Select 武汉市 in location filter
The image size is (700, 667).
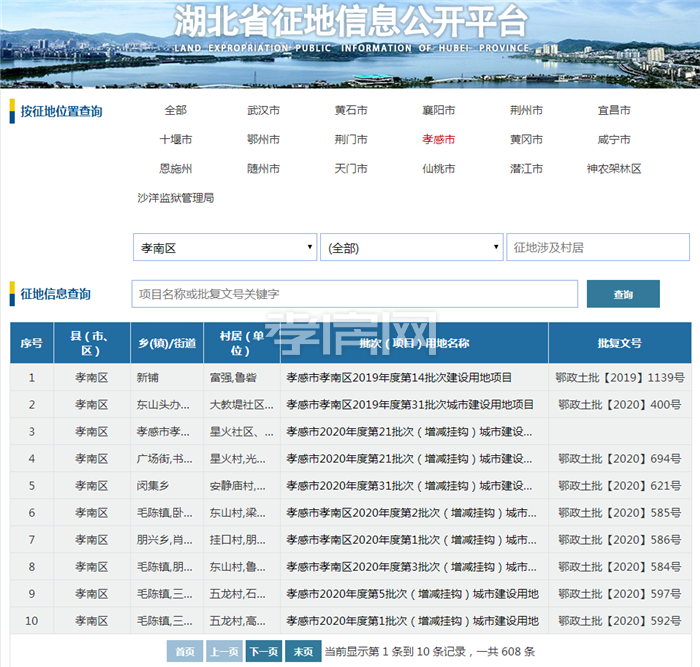[263, 110]
